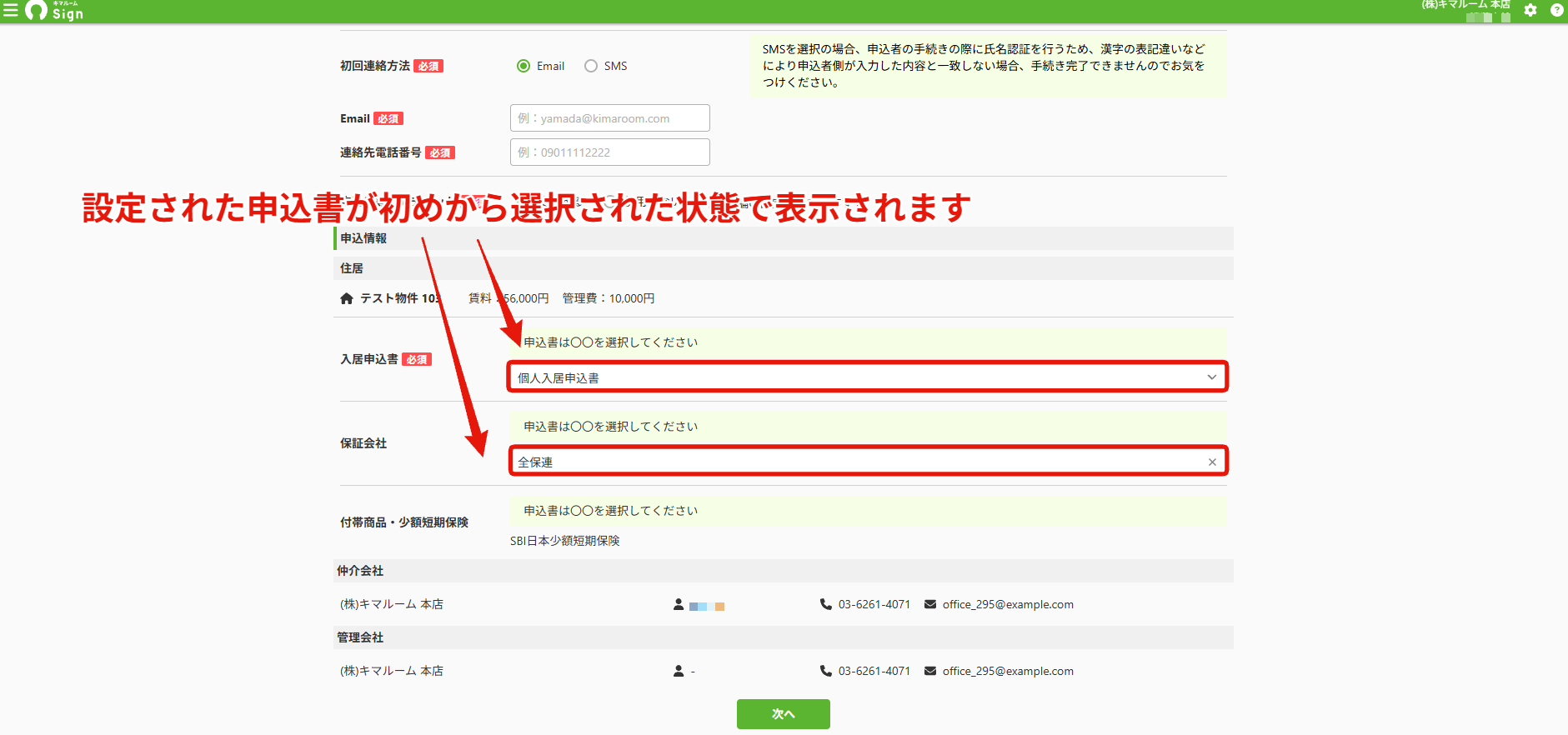
Task: Click the (株)キマルーム 本店 account label in header
Action: click(1465, 5)
